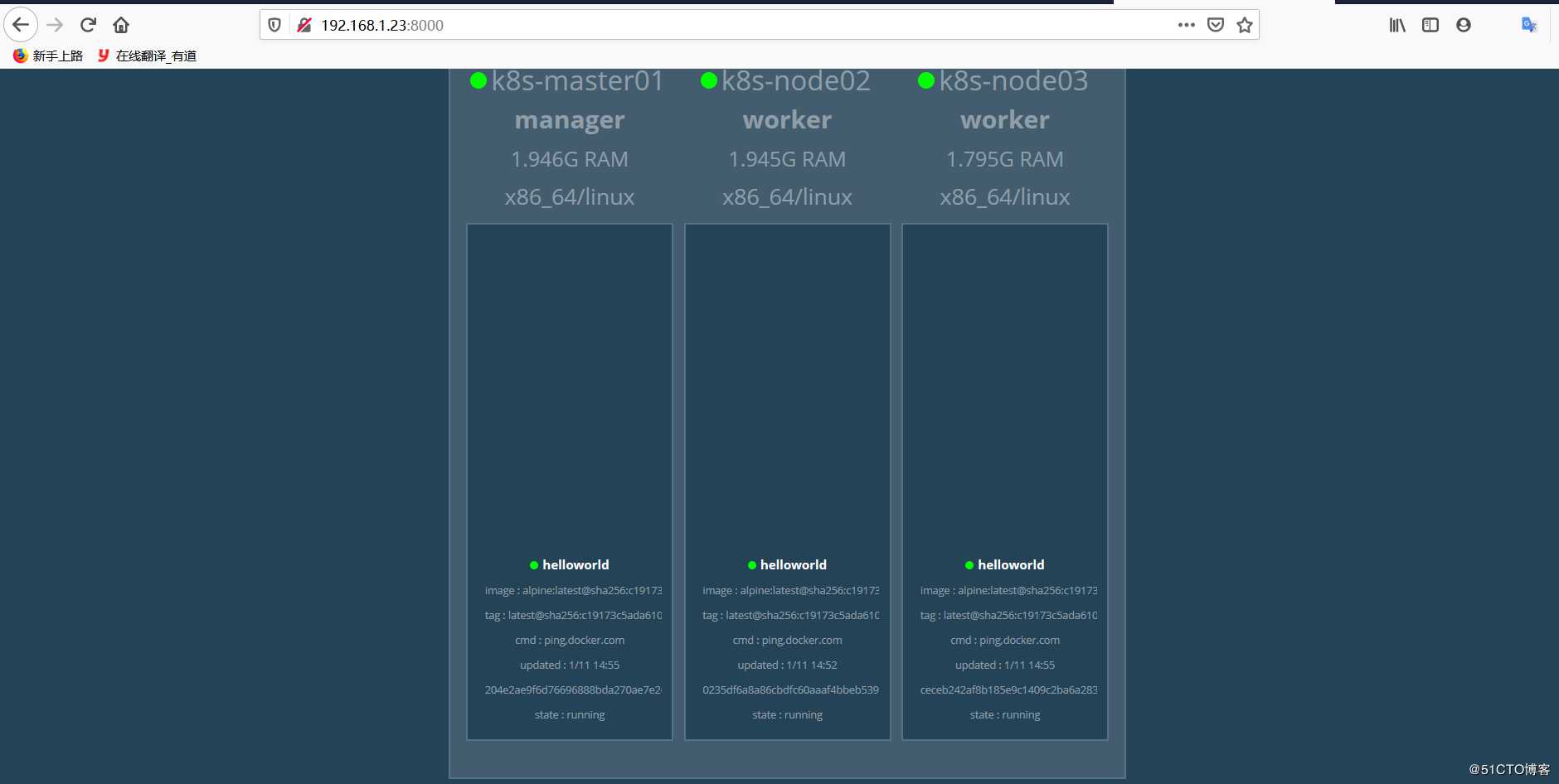Image resolution: width=1559 pixels, height=784 pixels.
Task: Click state running in k8s-node03 card
Action: (1005, 715)
